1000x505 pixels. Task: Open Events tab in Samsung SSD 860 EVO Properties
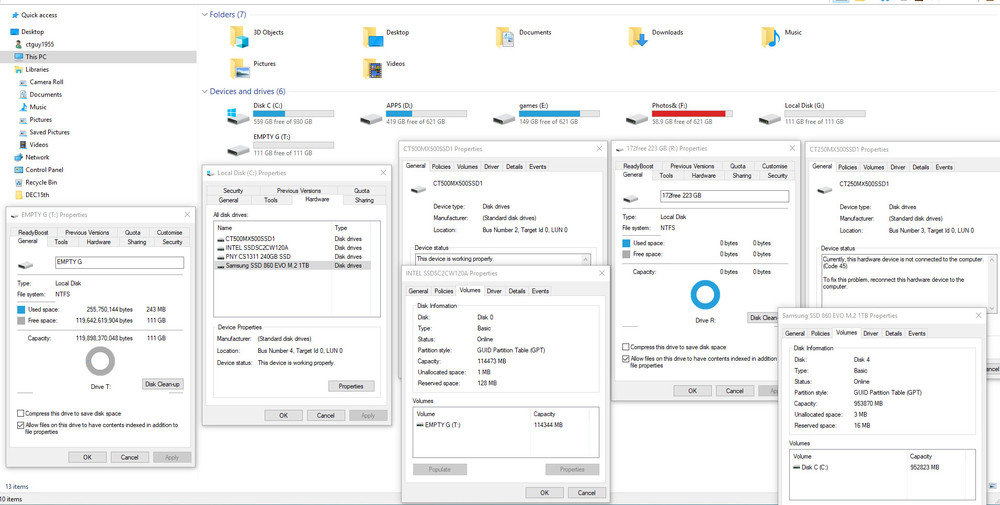point(917,333)
